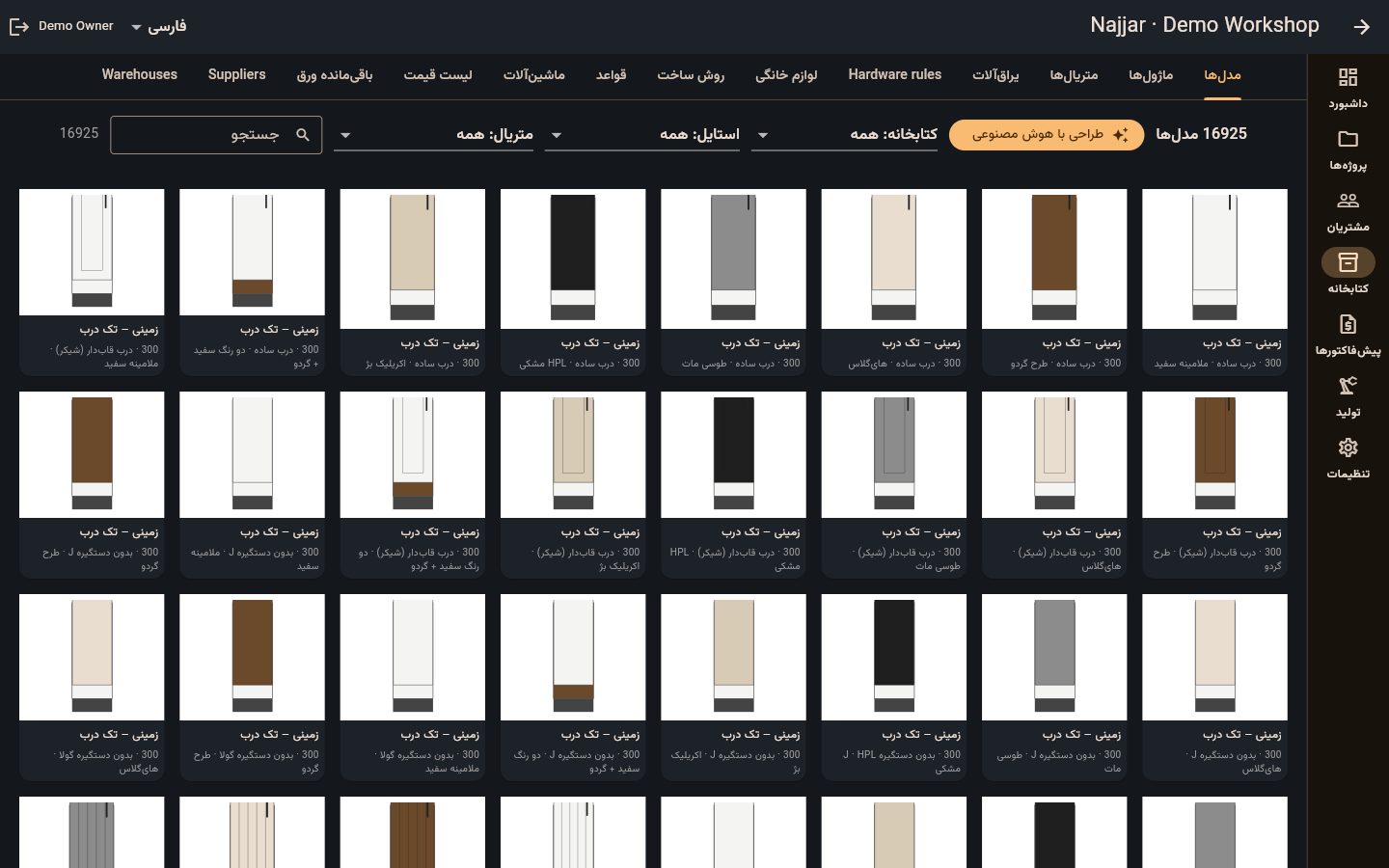Open the فارسی language dropdown

159,27
